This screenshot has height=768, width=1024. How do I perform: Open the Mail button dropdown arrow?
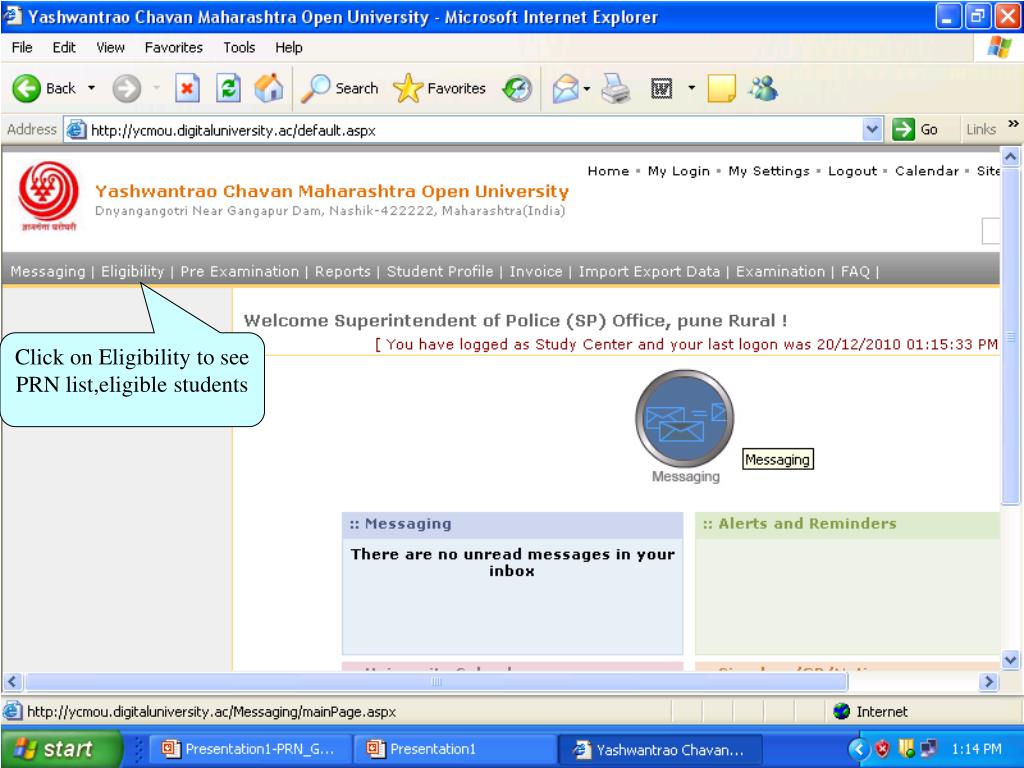[586, 88]
